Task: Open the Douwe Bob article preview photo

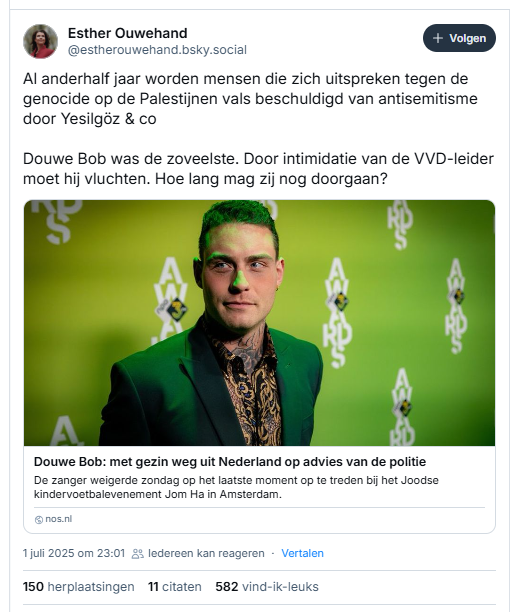Action: tap(259, 323)
